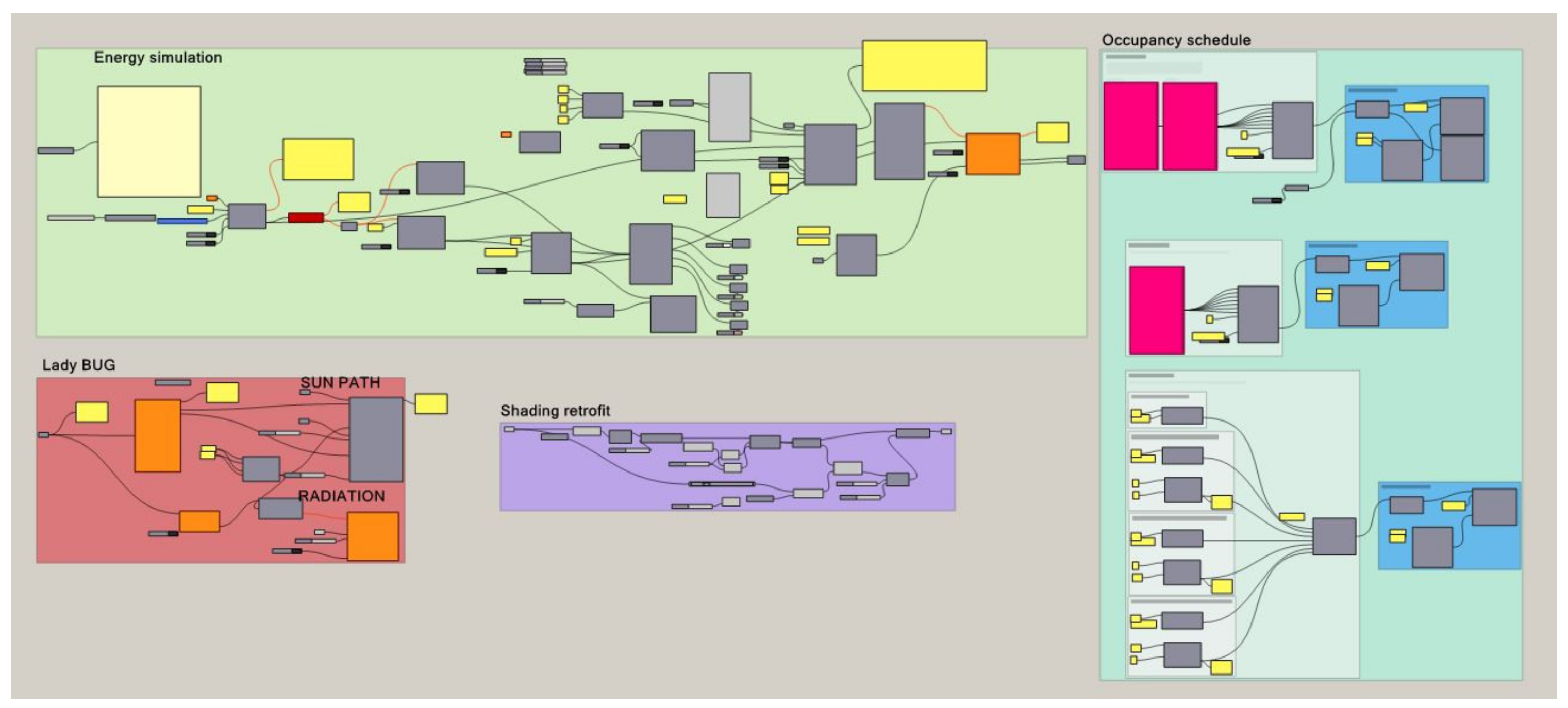Click the large grey SUN PATH component
The width and height of the screenshot is (1568, 708).
point(376,439)
